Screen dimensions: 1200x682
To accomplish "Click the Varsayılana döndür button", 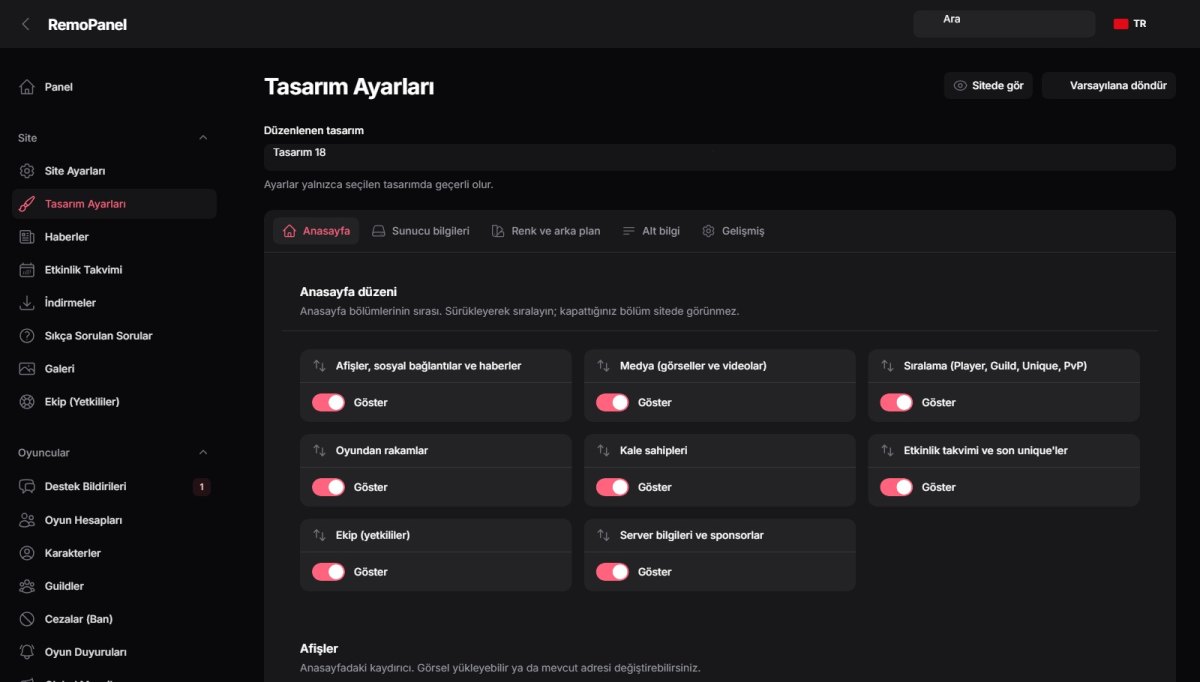I will (1108, 86).
